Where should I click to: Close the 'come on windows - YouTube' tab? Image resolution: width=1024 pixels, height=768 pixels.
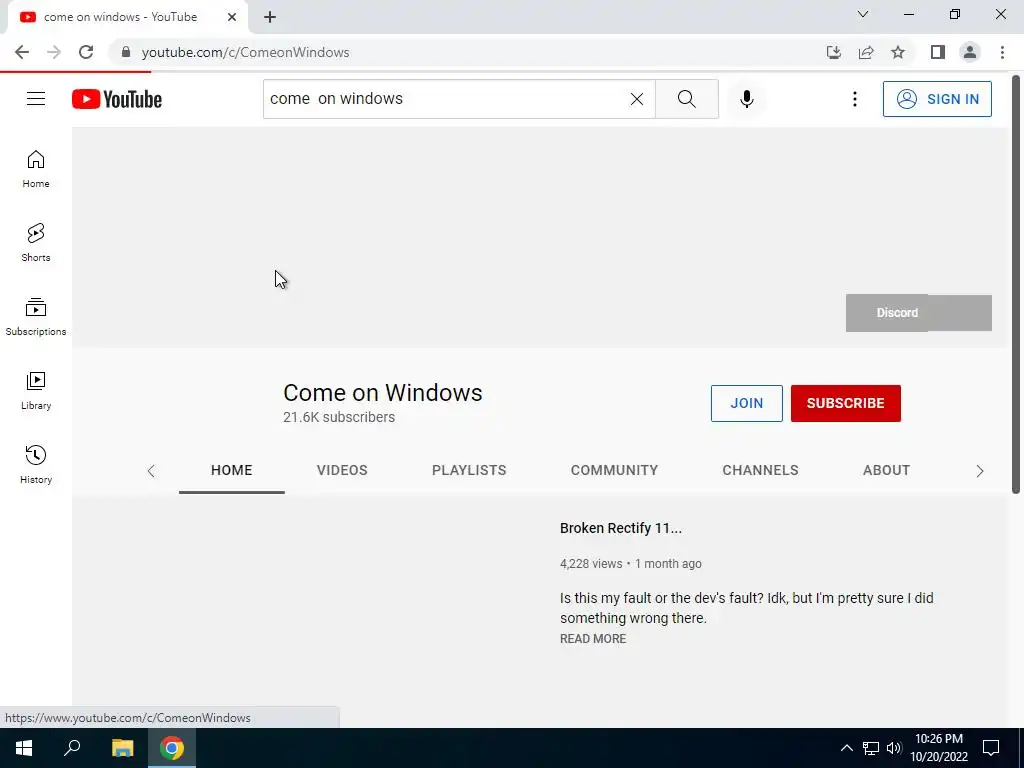coord(232,17)
